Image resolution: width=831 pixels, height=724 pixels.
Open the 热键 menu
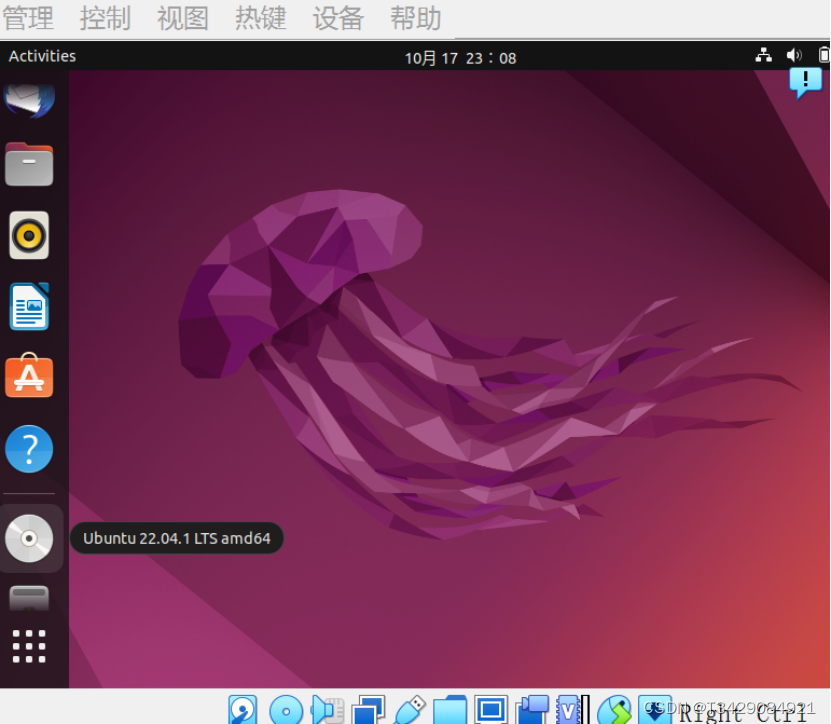click(x=261, y=19)
